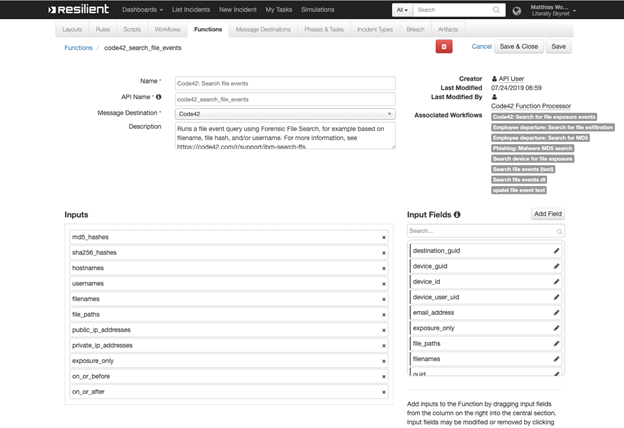Viewport: 624px width, 428px height.
Task: Switch to the Rules tab
Action: pos(103,29)
